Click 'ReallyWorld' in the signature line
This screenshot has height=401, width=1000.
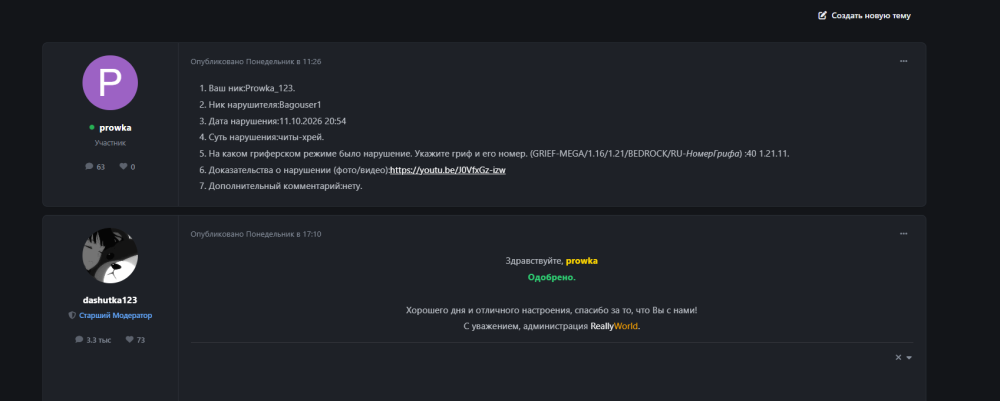(614, 326)
